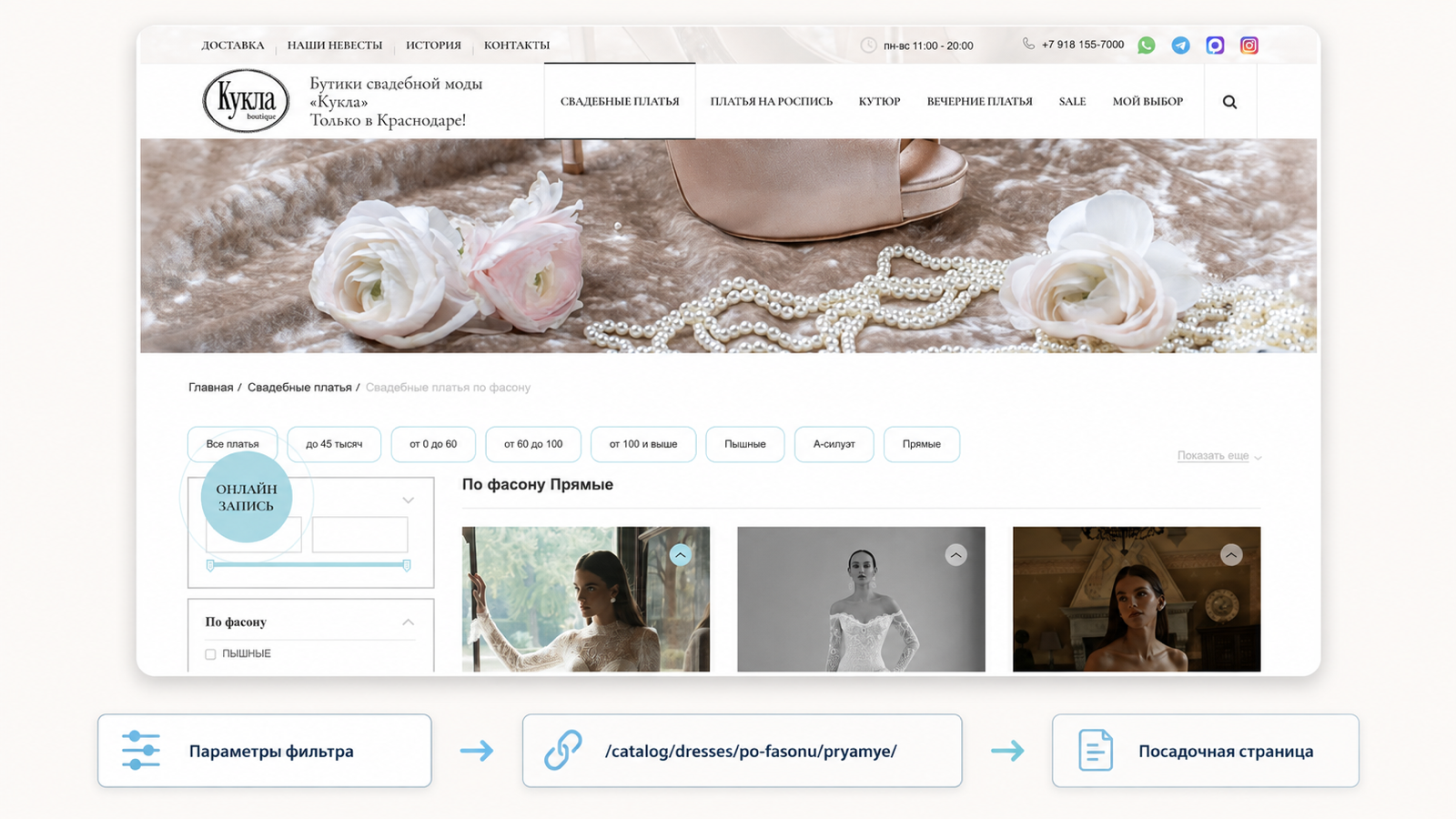Image resolution: width=1456 pixels, height=819 pixels.
Task: Collapse the По фасону filter section
Action: click(408, 622)
